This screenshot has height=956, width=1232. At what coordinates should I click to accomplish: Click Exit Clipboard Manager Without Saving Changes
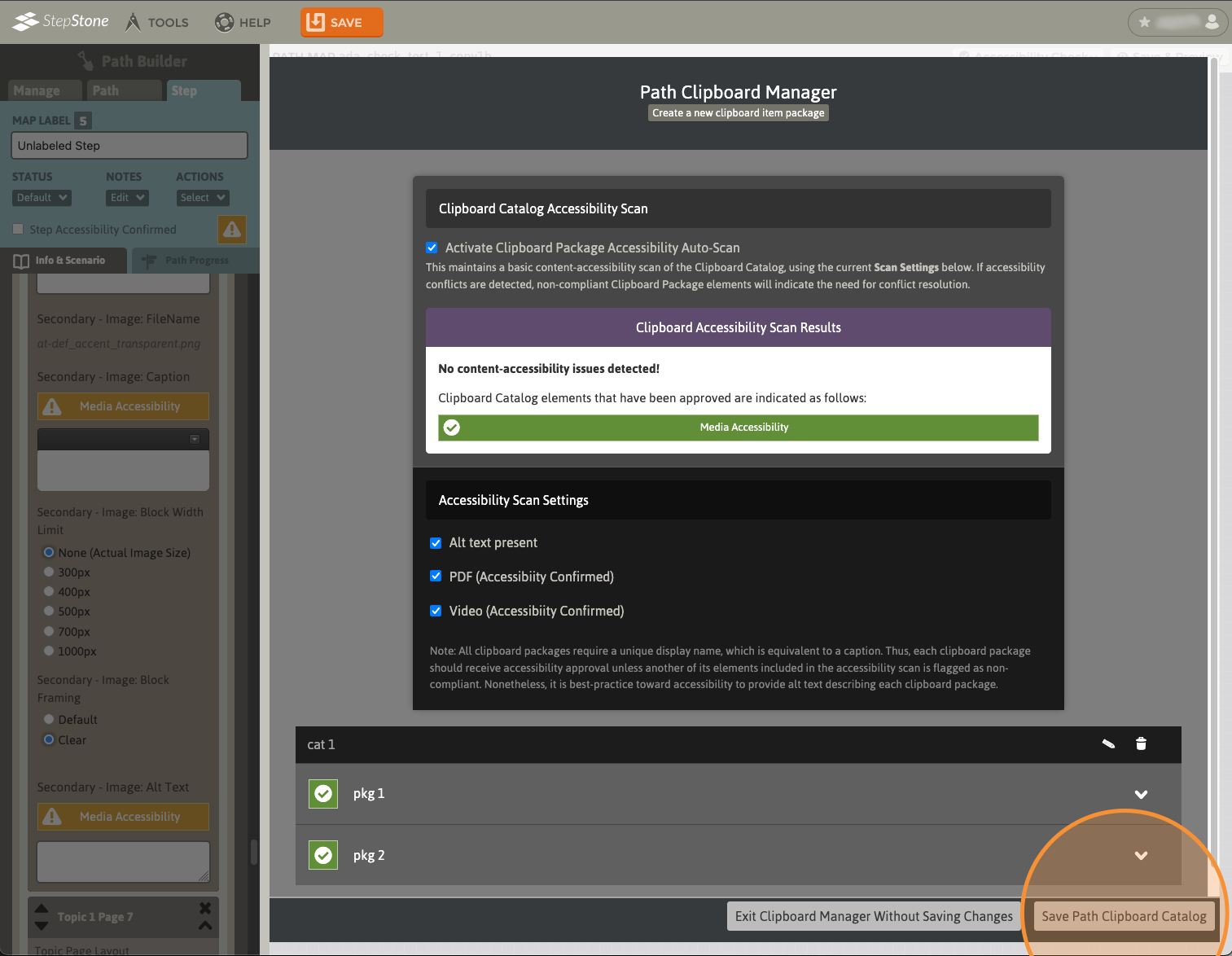coord(874,916)
